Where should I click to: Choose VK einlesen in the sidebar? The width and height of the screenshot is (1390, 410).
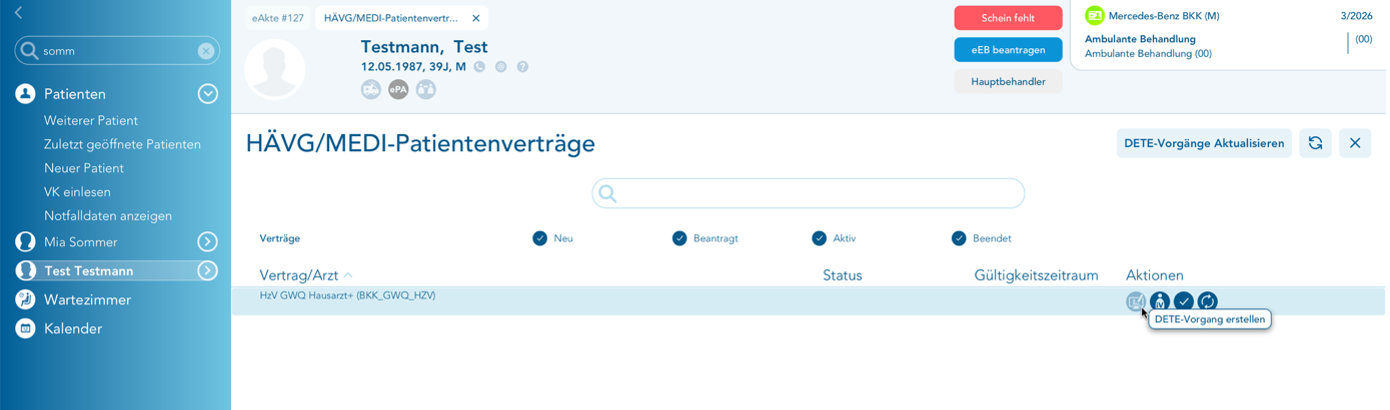pos(77,192)
